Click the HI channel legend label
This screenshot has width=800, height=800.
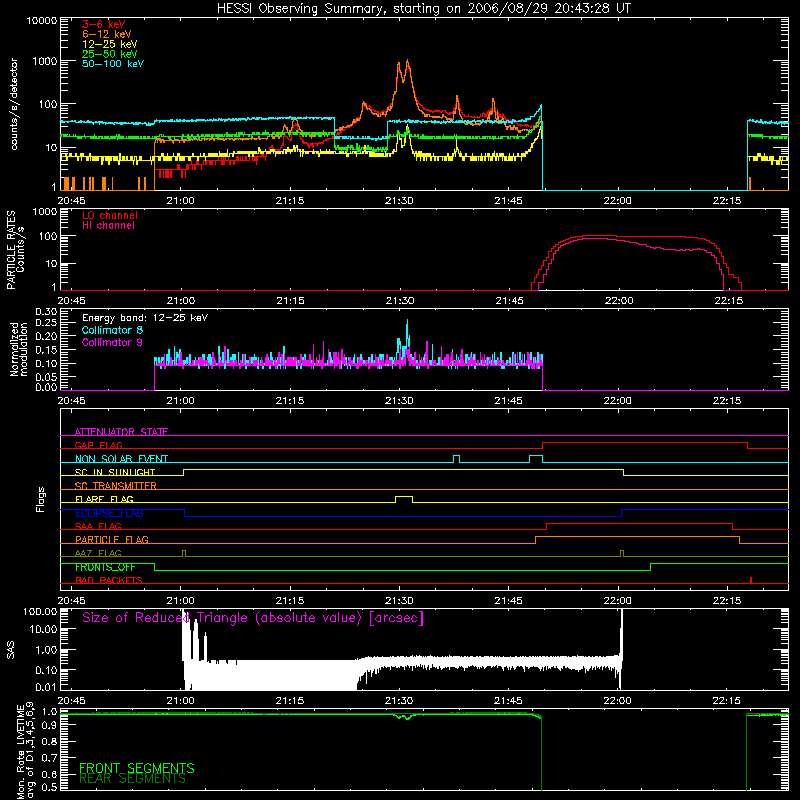109,225
